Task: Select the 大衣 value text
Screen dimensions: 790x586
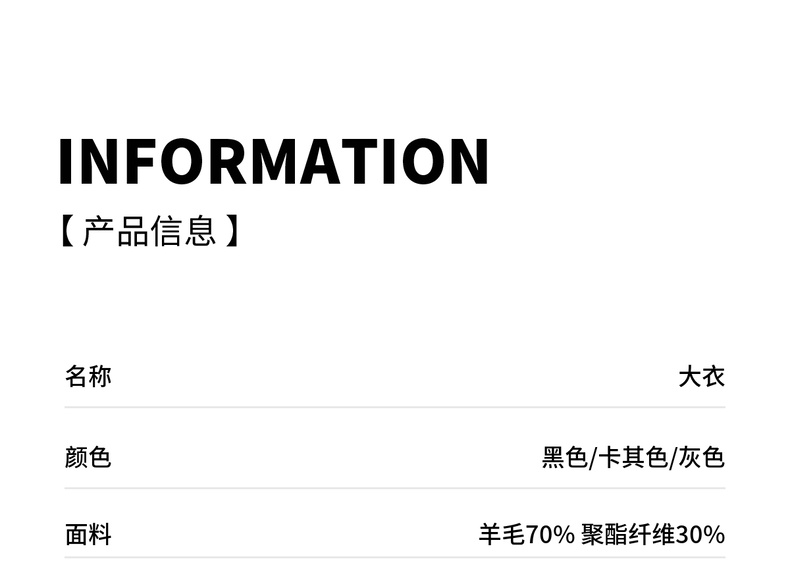Action: [701, 377]
